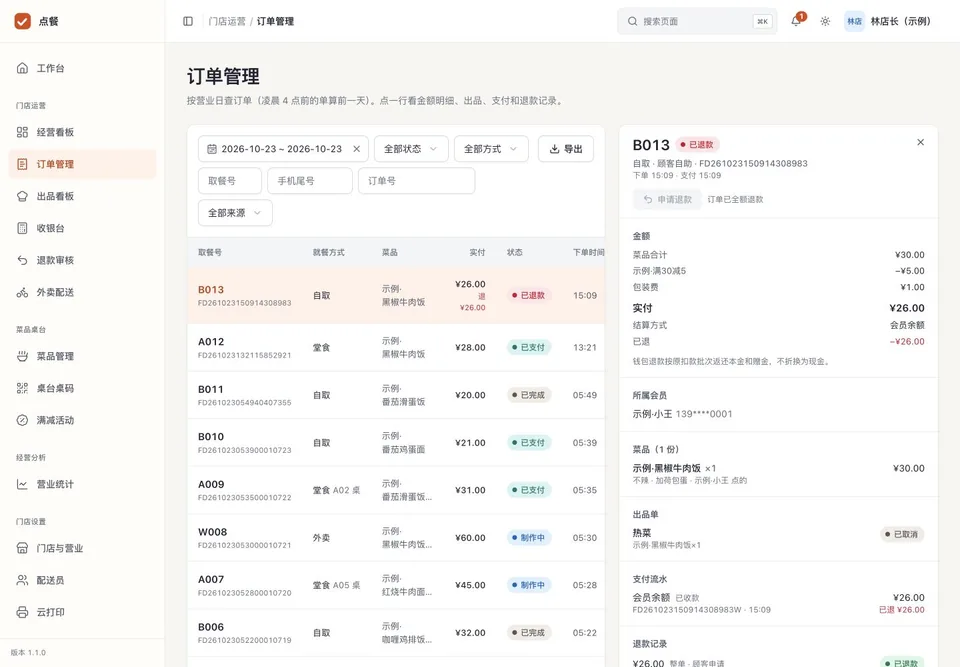Viewport: 960px width, 667px height.
Task: Click 取餐号 column header
Action: (x=210, y=252)
